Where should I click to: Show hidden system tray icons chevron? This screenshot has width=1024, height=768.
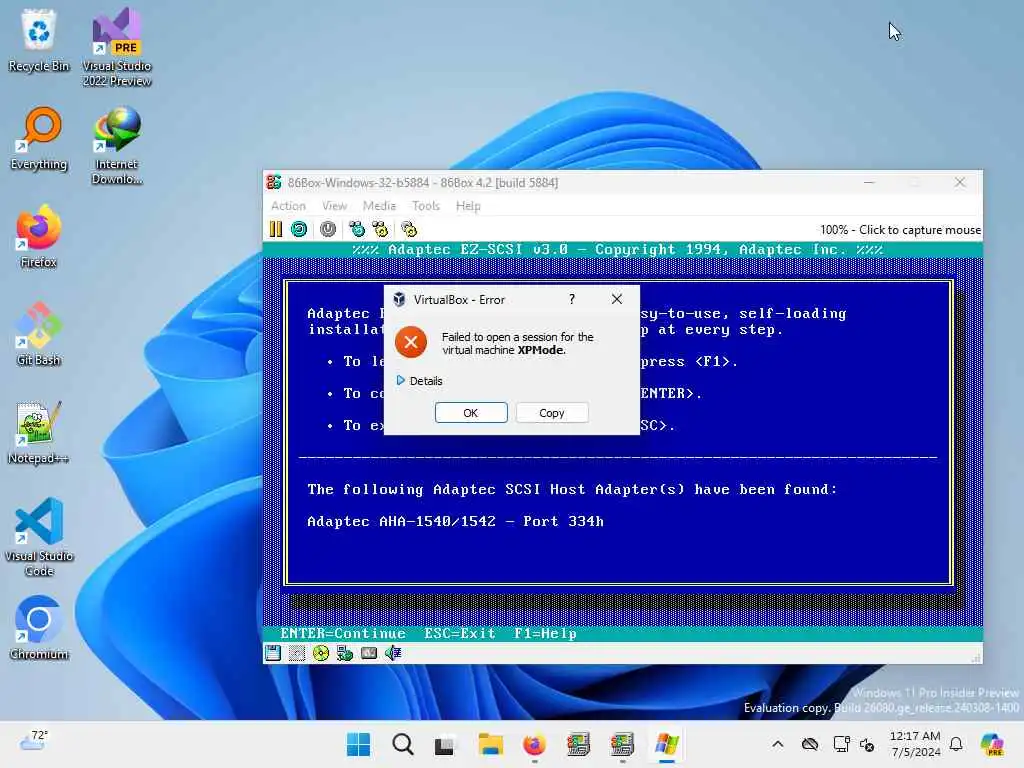pos(777,744)
